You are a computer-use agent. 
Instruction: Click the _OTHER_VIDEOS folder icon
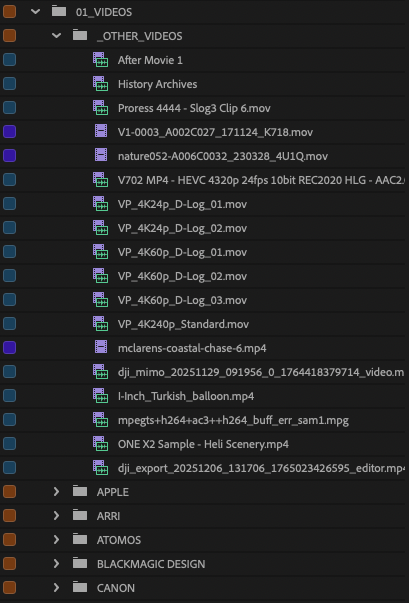(80, 35)
